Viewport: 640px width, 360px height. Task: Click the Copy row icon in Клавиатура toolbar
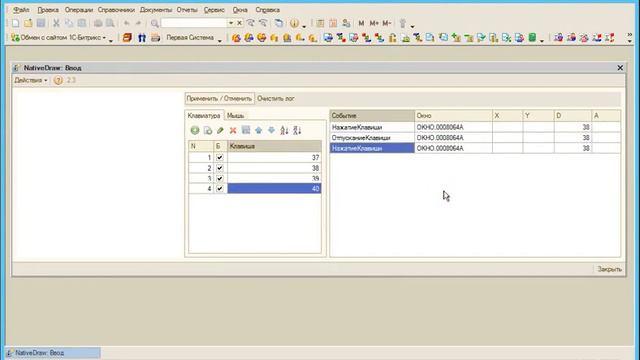[208, 130]
